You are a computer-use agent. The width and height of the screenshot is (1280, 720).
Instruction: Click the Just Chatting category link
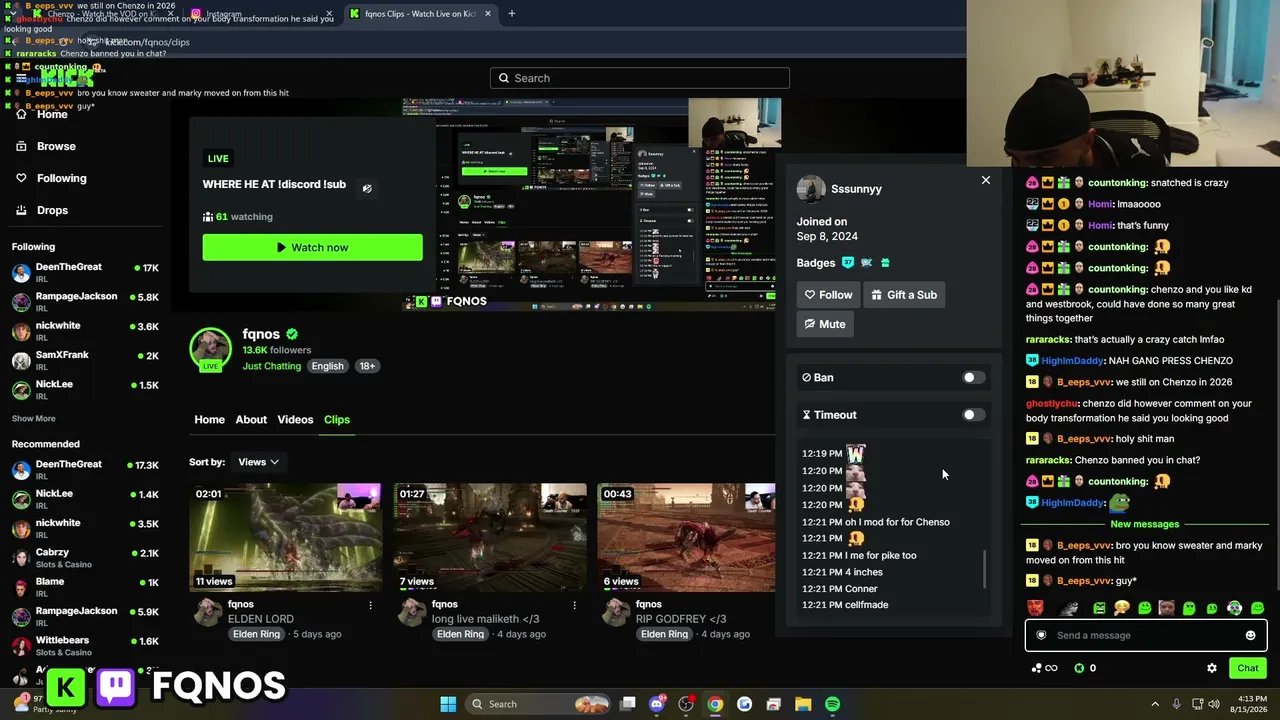[x=271, y=366]
